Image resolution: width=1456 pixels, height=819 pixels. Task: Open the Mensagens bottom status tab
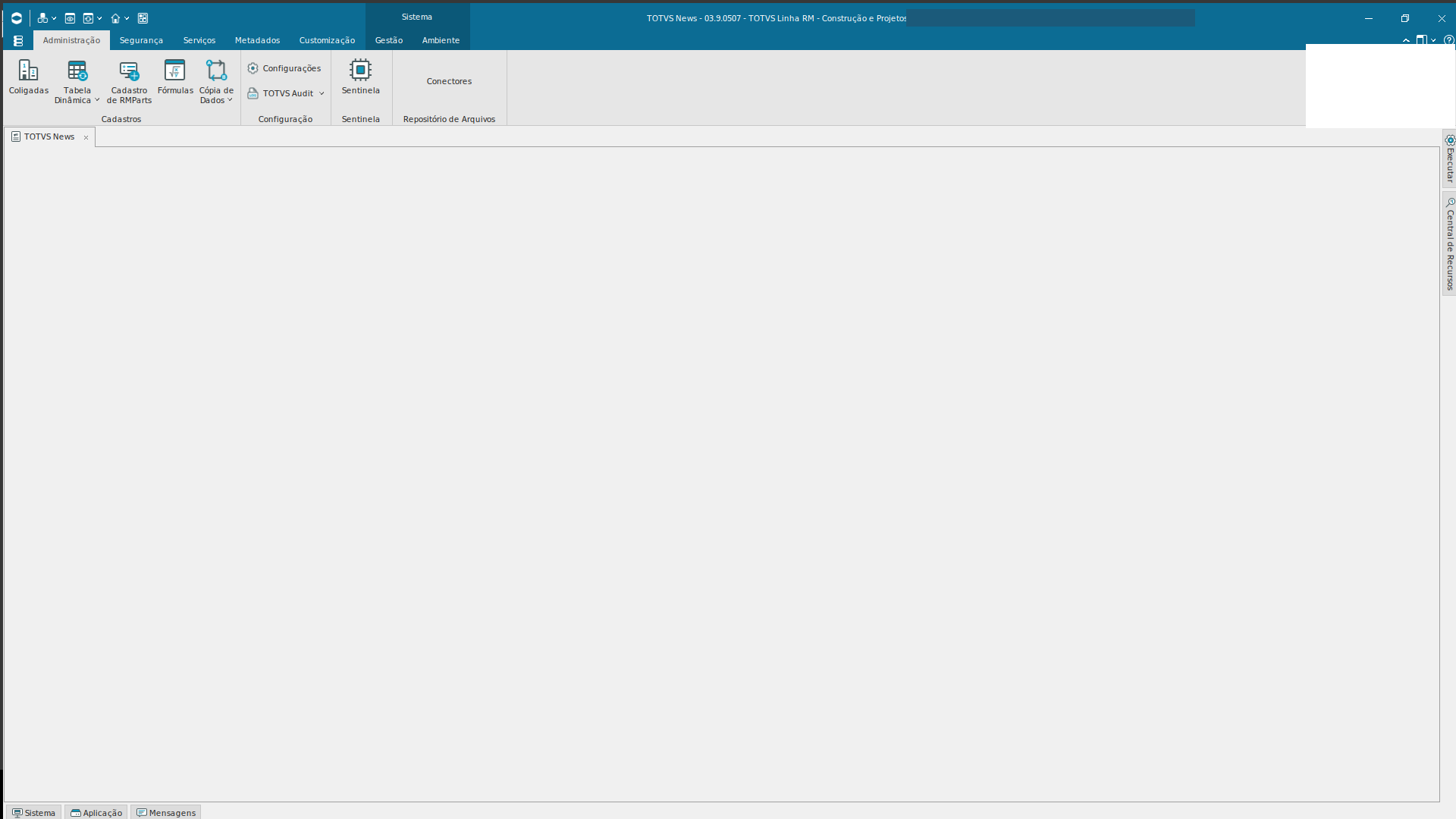pos(165,812)
